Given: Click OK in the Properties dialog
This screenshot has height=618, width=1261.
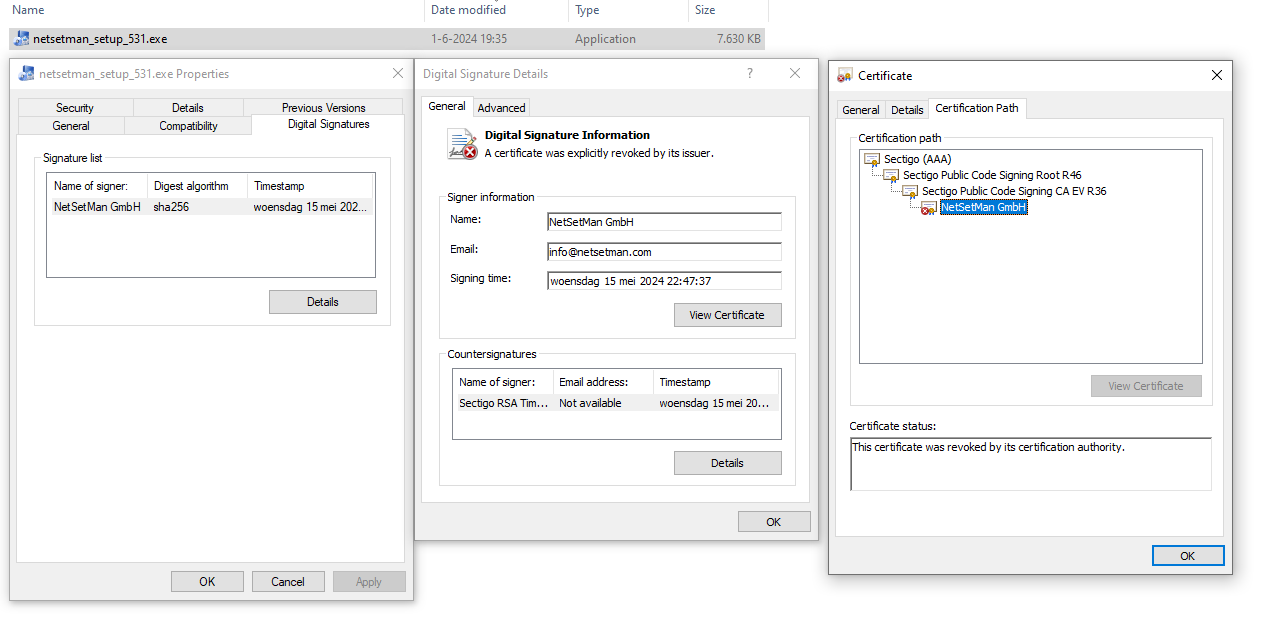Looking at the screenshot, I should (x=207, y=582).
